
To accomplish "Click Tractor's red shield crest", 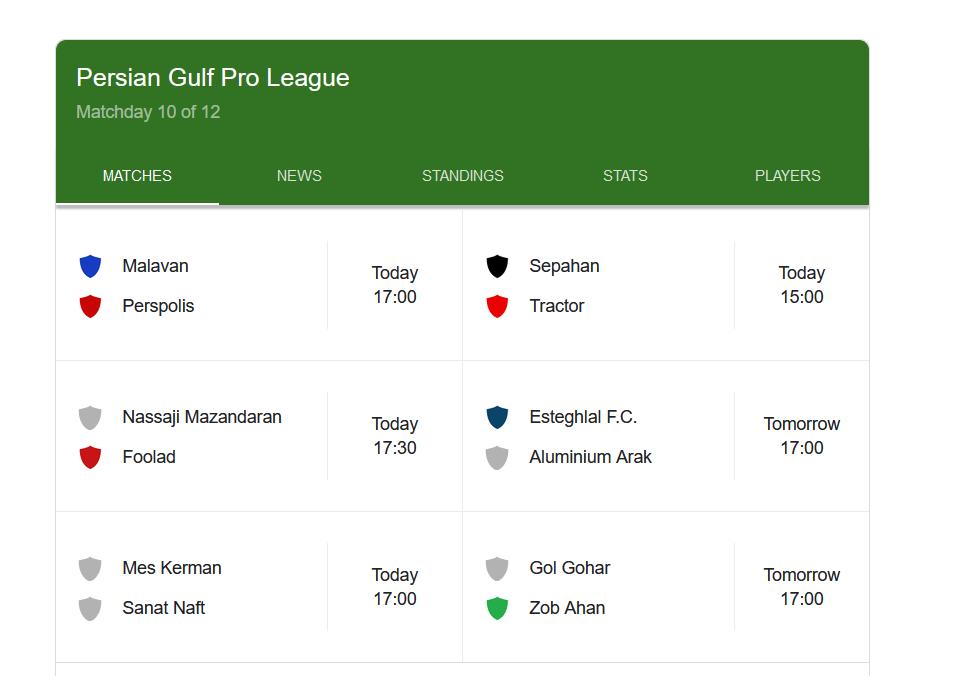I will click(497, 306).
